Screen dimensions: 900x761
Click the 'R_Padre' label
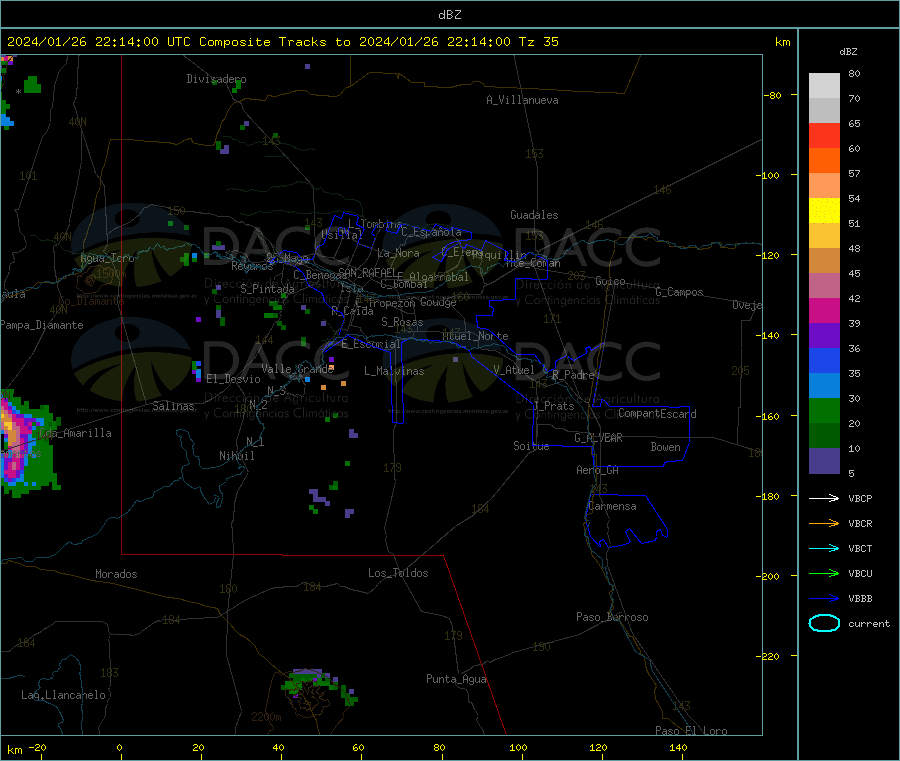[573, 375]
